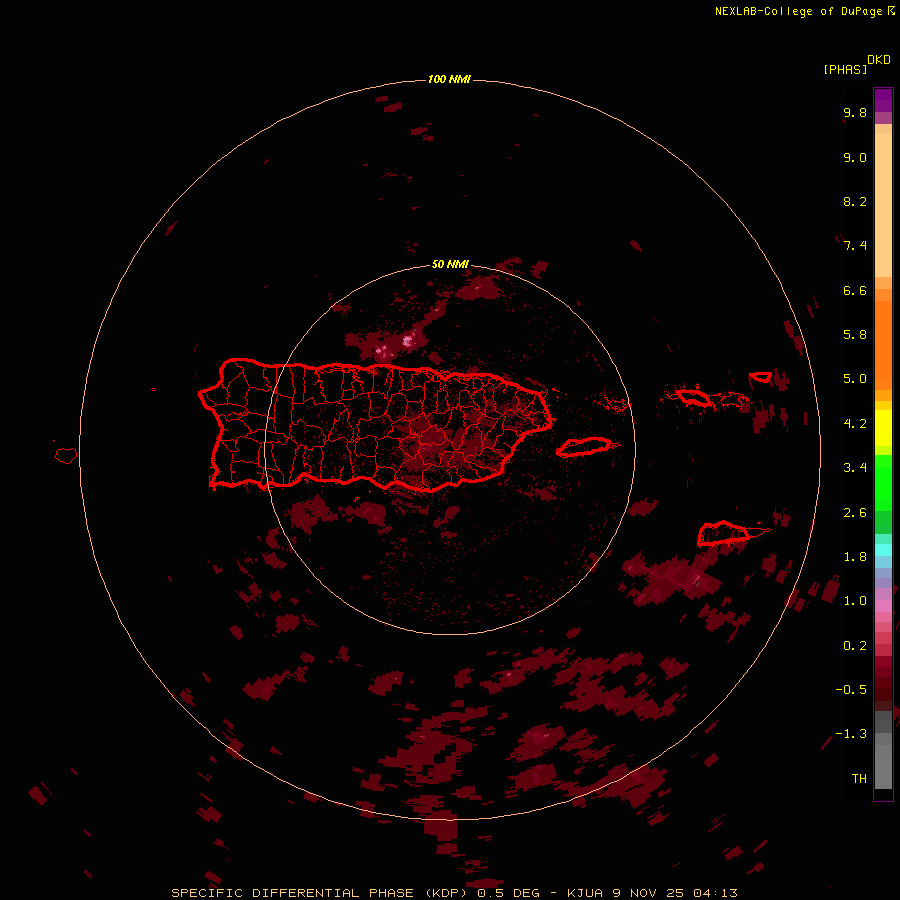Click the 3.4 value on the color scale
This screenshot has width=900, height=900.
pyautogui.click(x=855, y=468)
